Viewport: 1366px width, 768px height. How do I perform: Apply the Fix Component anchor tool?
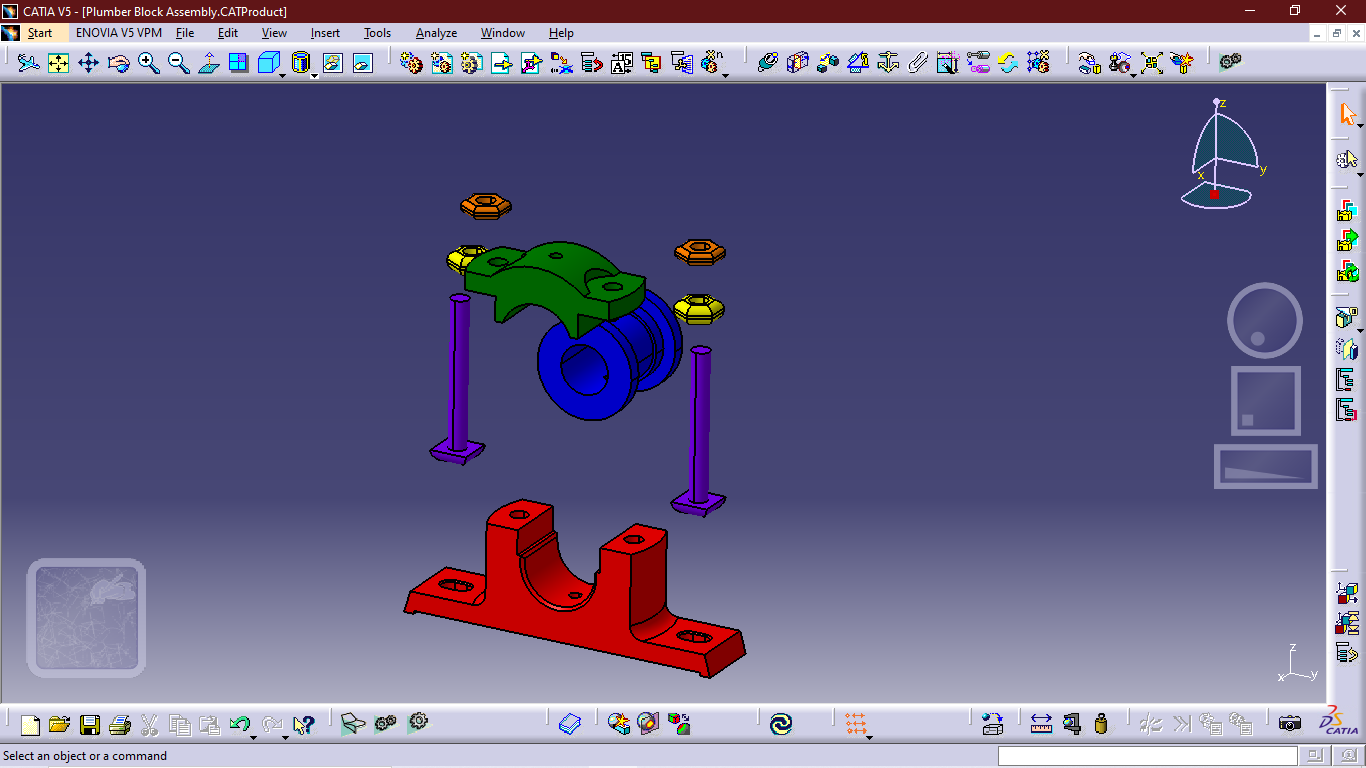point(888,63)
